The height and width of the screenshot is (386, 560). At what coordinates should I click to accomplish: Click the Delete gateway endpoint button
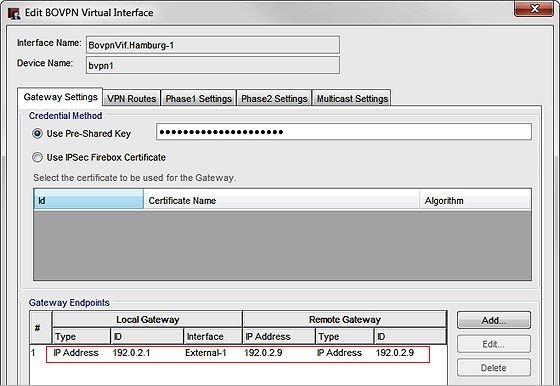pyautogui.click(x=494, y=367)
